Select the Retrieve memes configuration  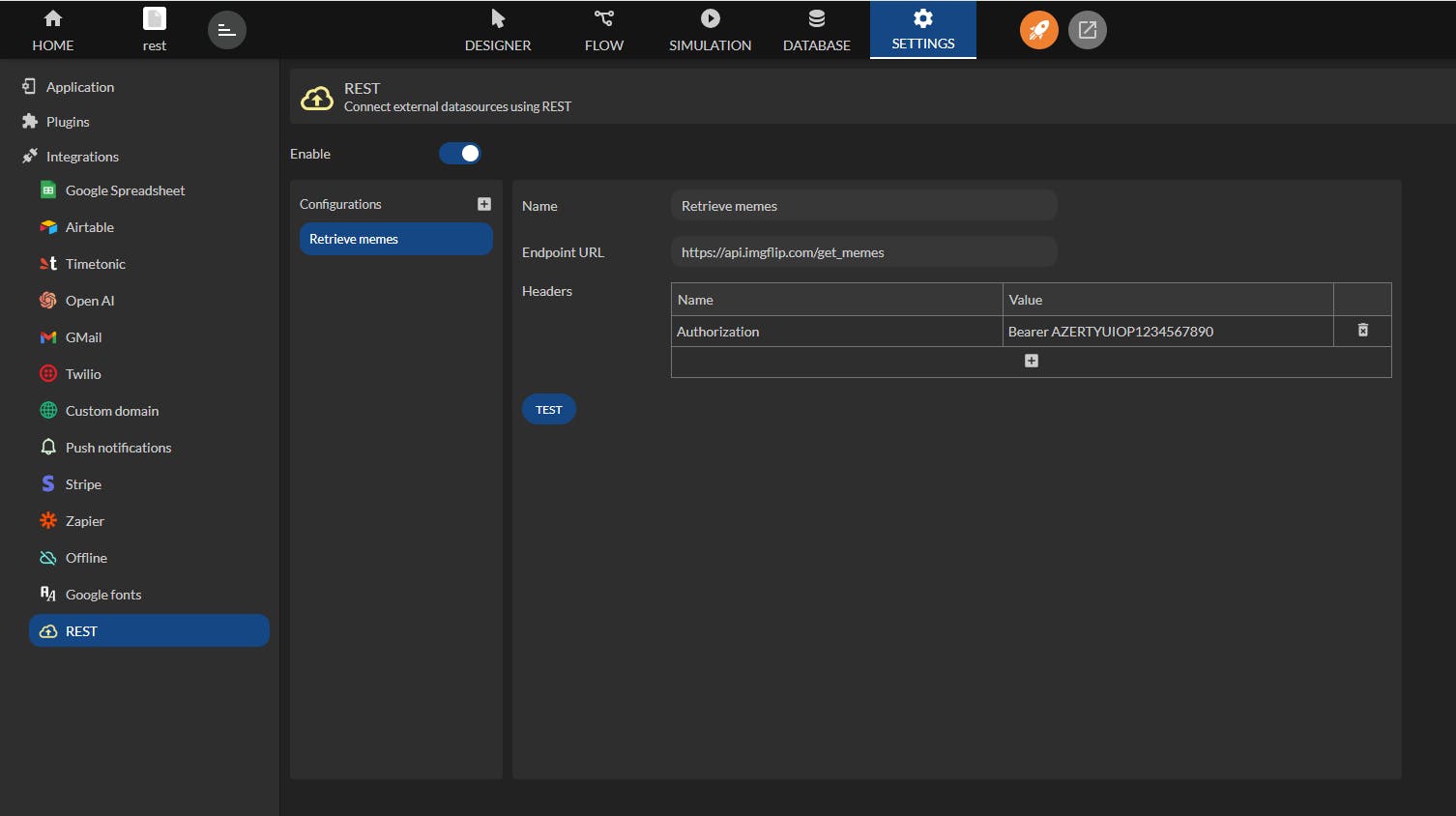click(396, 239)
